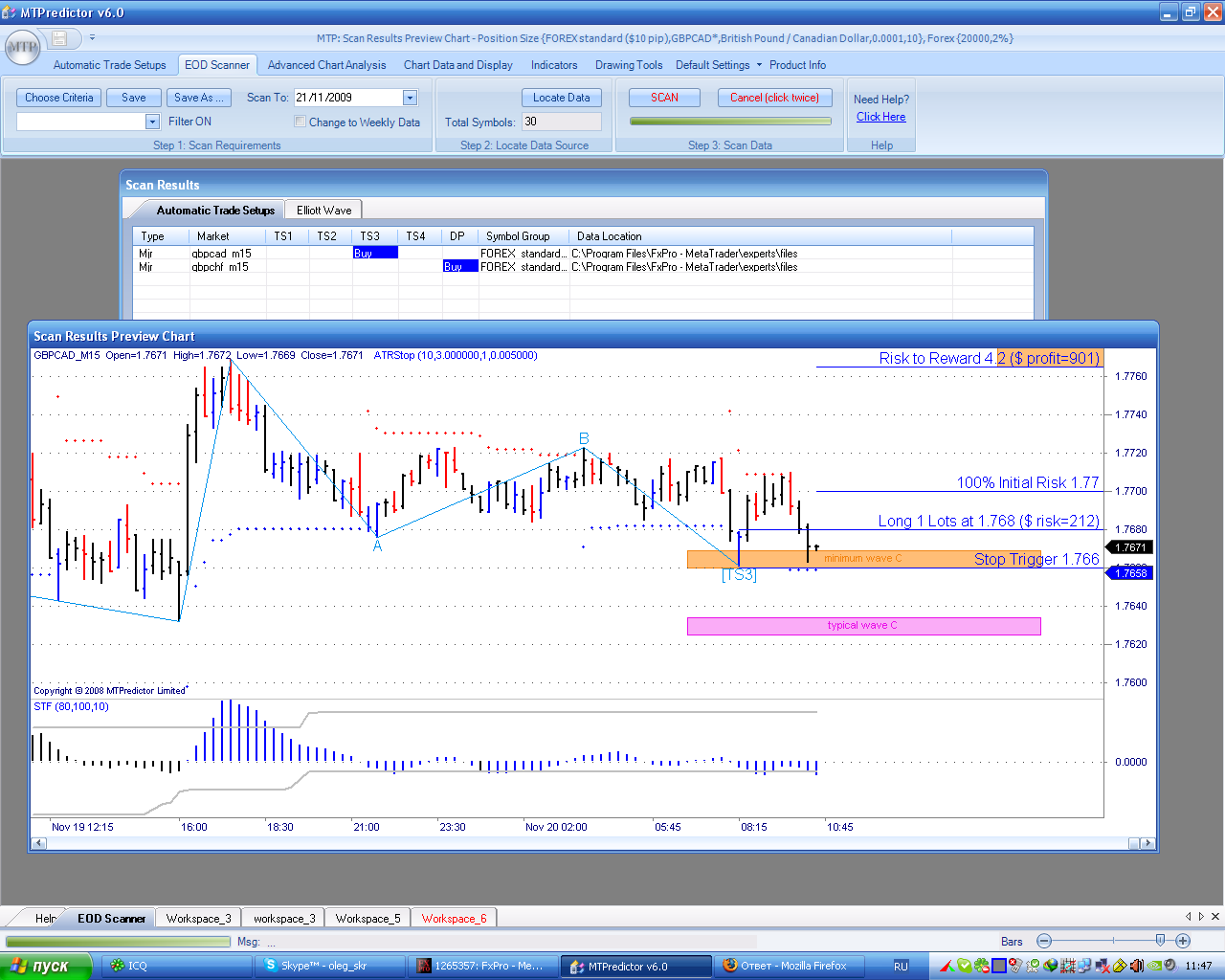Close the workspace tab with X icon

(1215, 917)
